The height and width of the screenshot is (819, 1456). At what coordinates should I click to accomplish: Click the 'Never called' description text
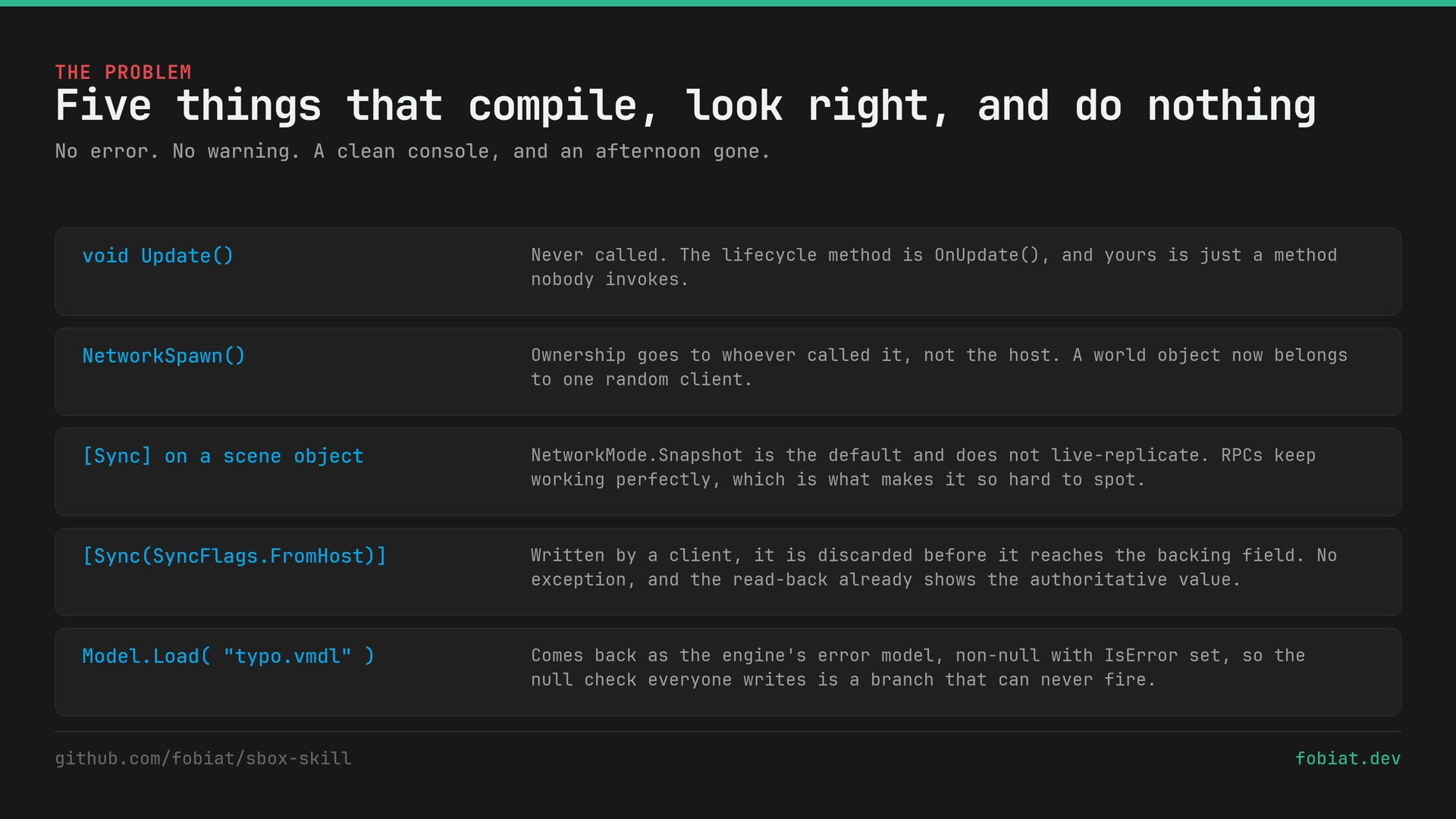[934, 267]
